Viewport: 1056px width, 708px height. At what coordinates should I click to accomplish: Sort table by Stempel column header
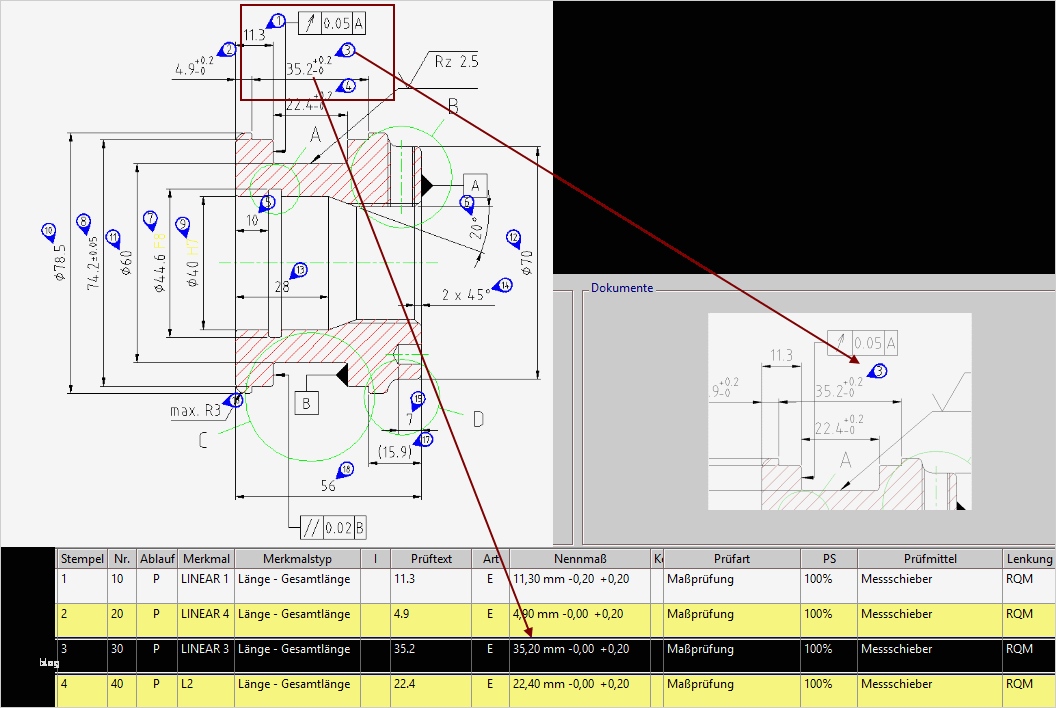[x=82, y=558]
